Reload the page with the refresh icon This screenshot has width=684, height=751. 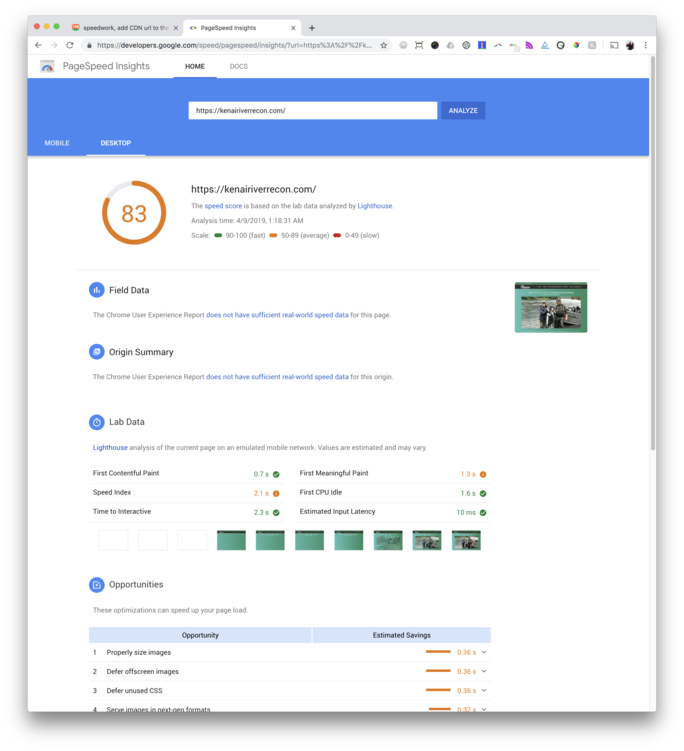(70, 45)
